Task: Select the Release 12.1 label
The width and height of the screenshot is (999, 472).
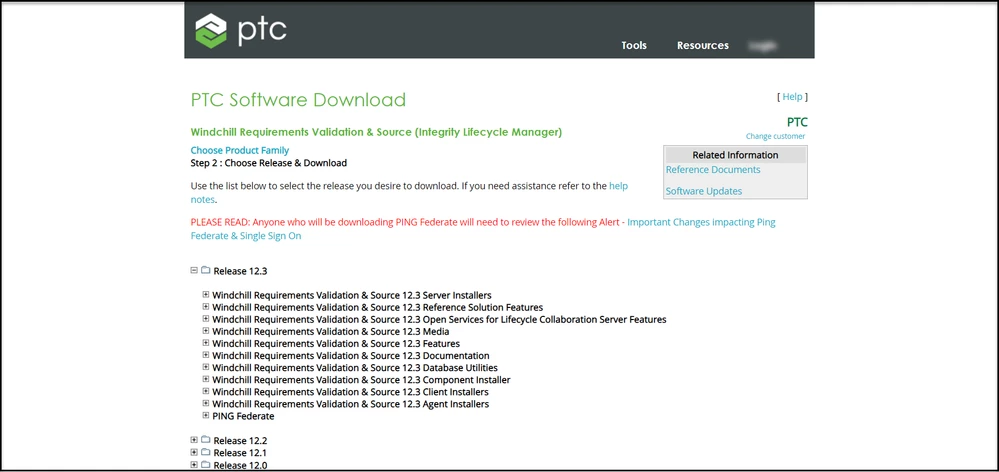Action: click(240, 453)
